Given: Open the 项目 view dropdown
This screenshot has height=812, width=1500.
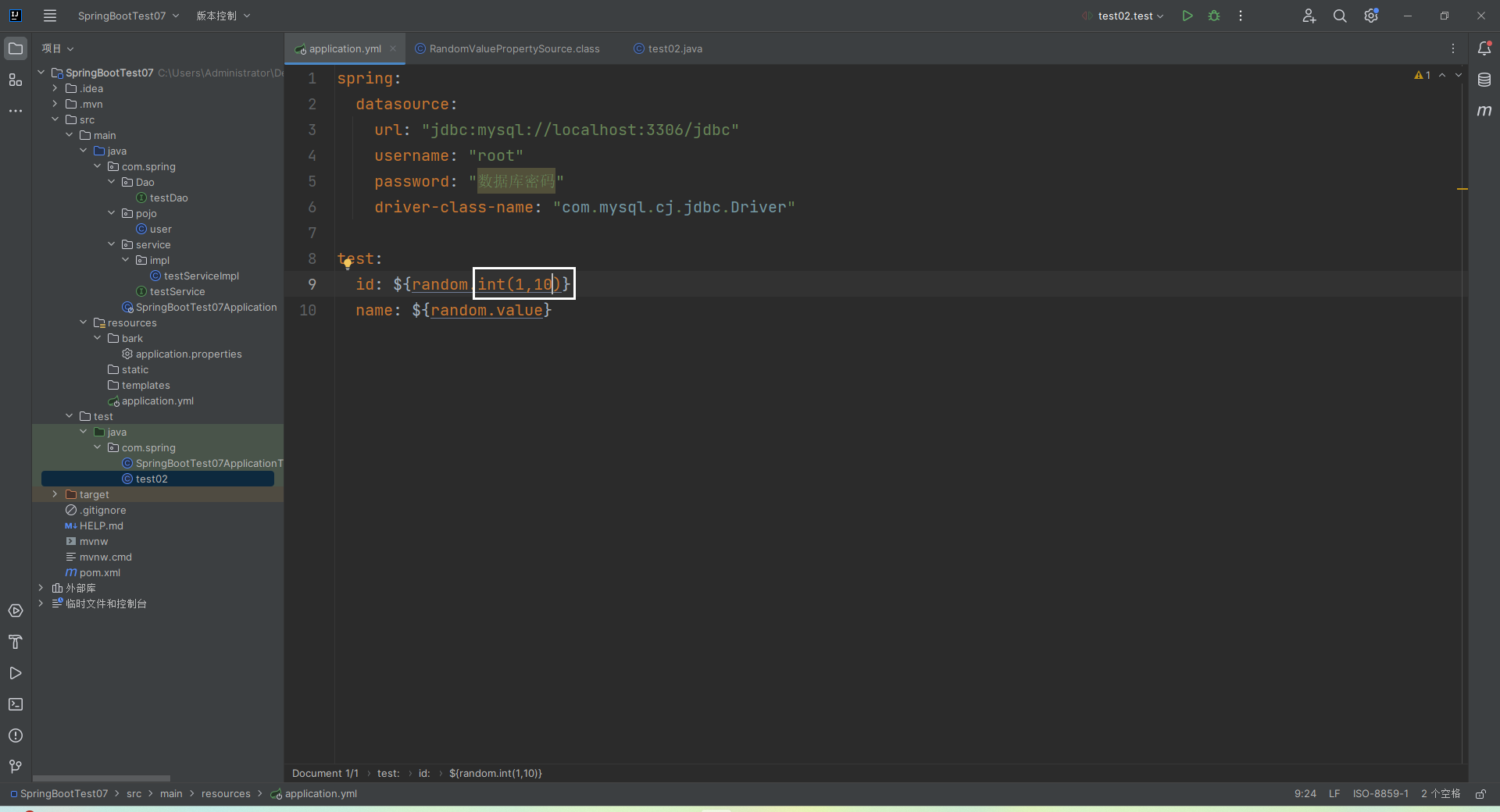Looking at the screenshot, I should tap(58, 48).
